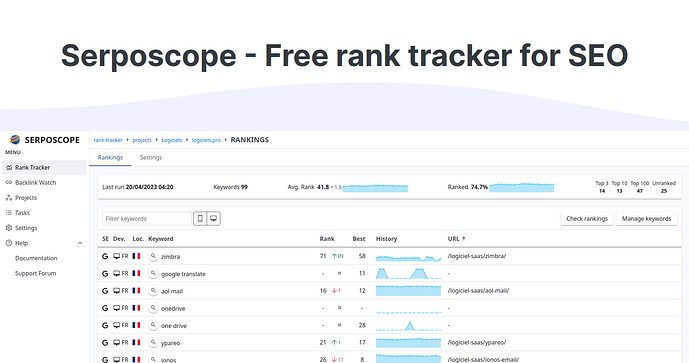689x363 pixels.
Task: Sort table by Rank column header
Action: (327, 239)
